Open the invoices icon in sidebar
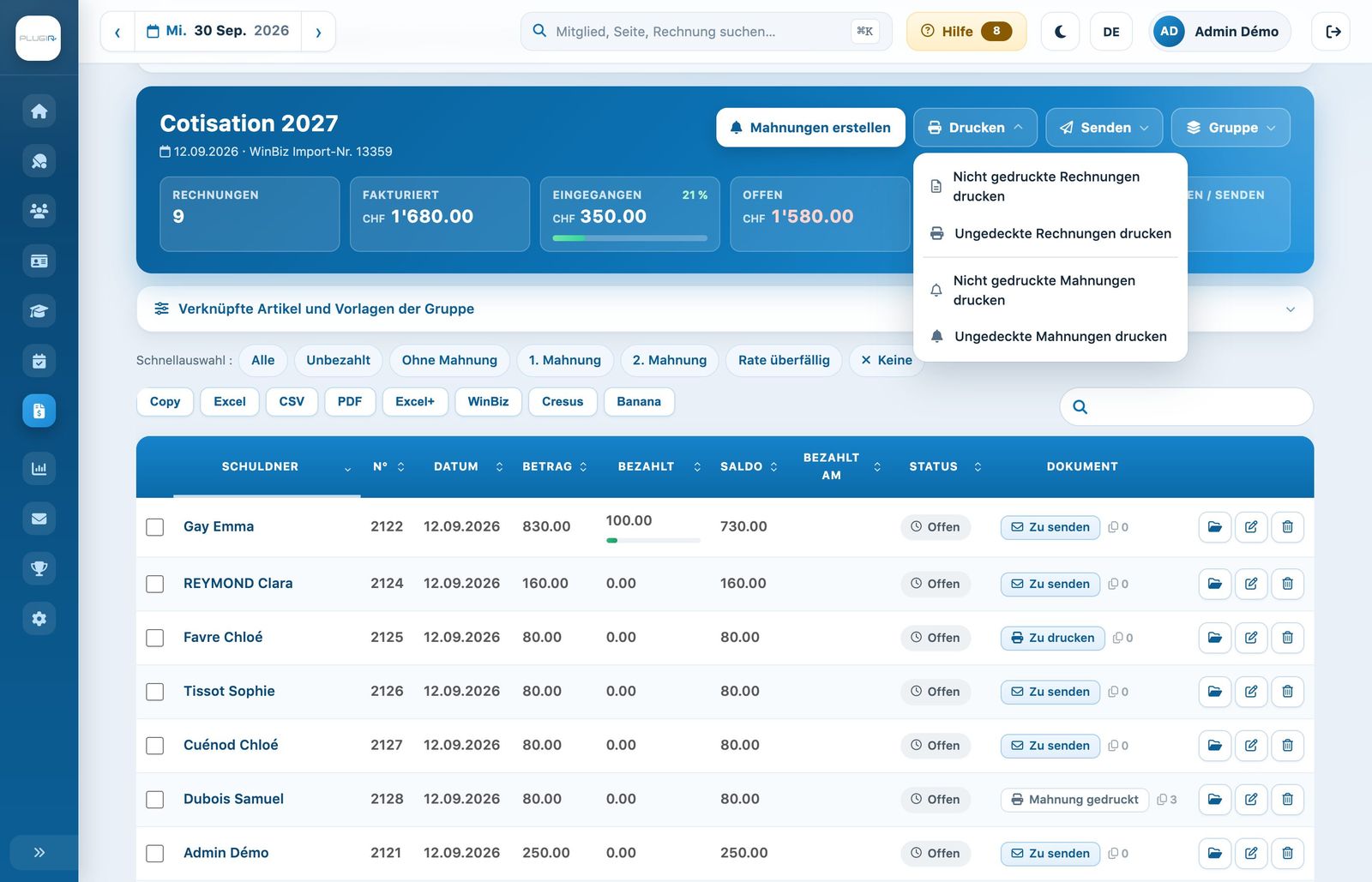 (x=39, y=411)
